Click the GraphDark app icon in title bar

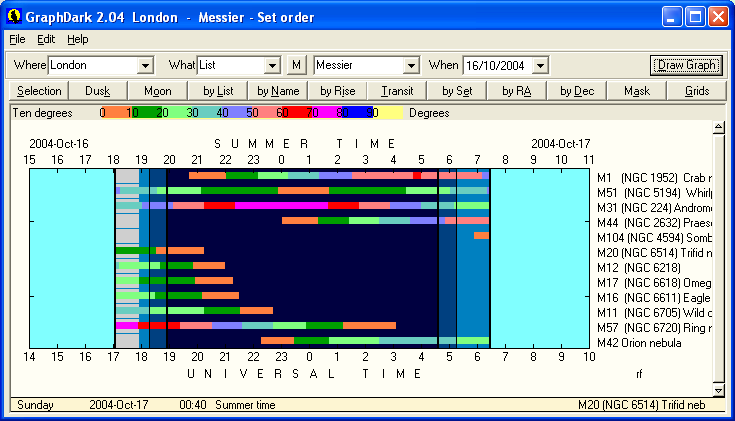(x=14, y=16)
